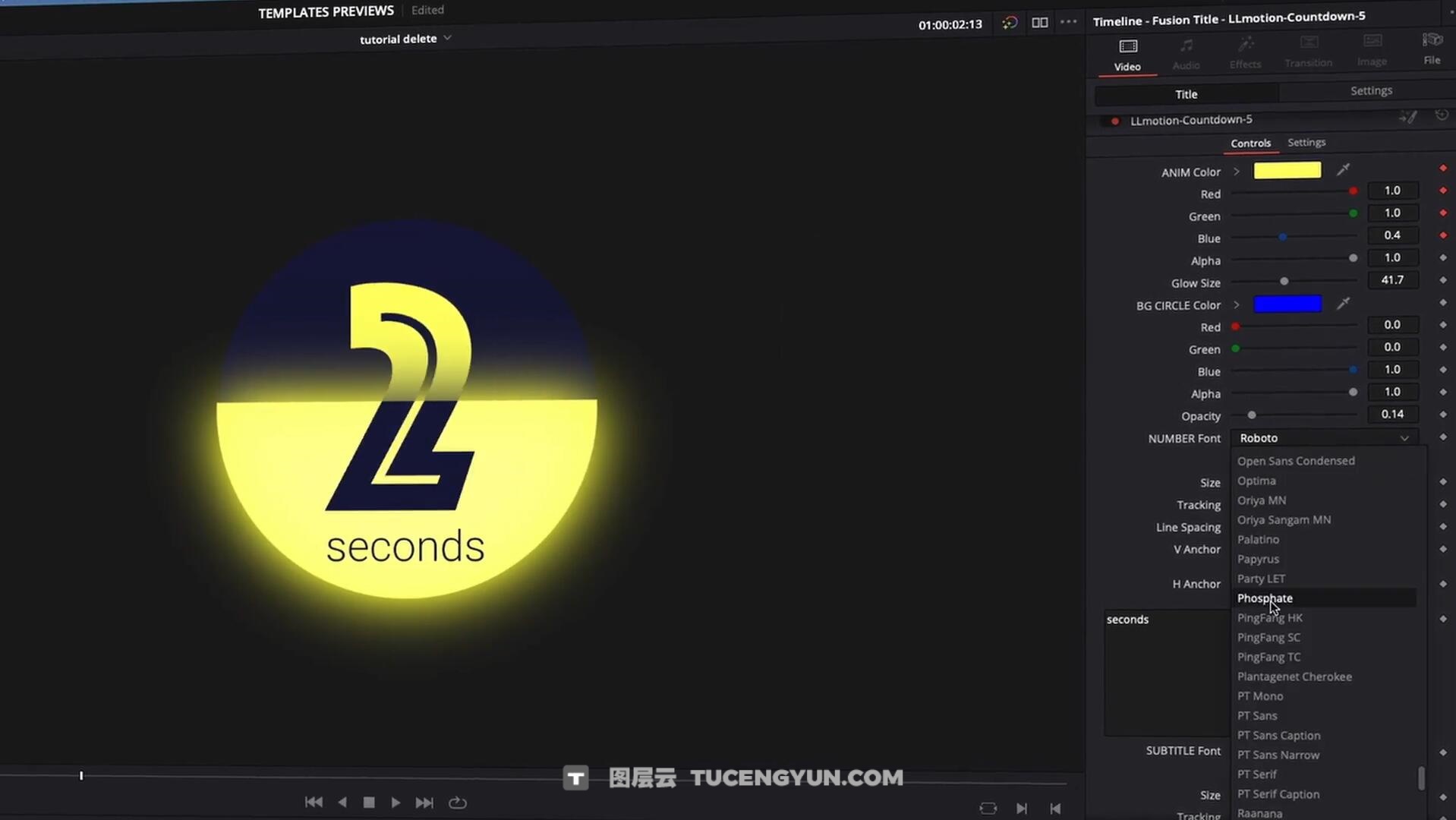Image resolution: width=1456 pixels, height=820 pixels.
Task: Switch to the Settings tab beside Title
Action: click(x=1370, y=91)
